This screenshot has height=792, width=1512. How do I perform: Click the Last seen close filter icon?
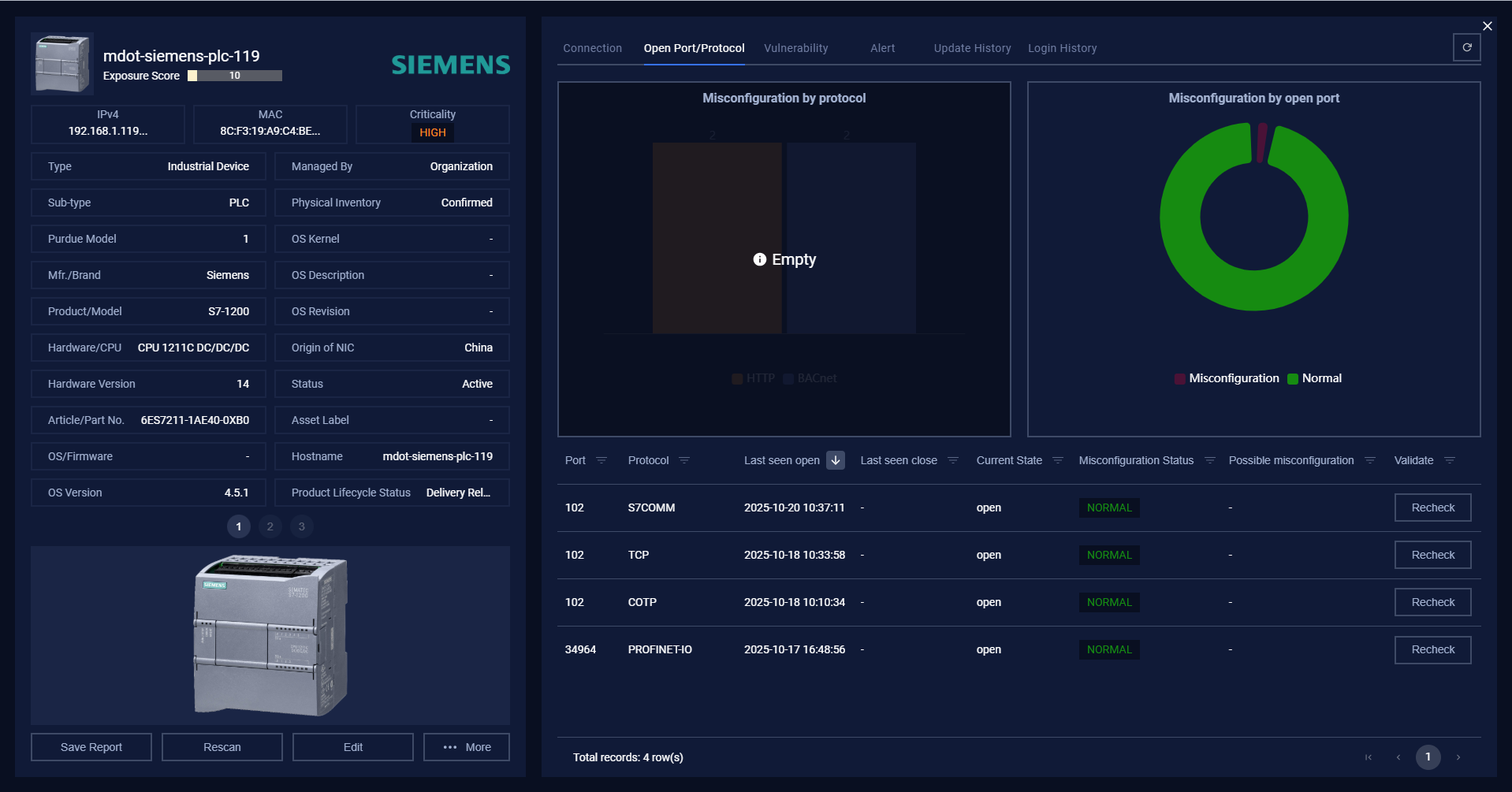953,460
